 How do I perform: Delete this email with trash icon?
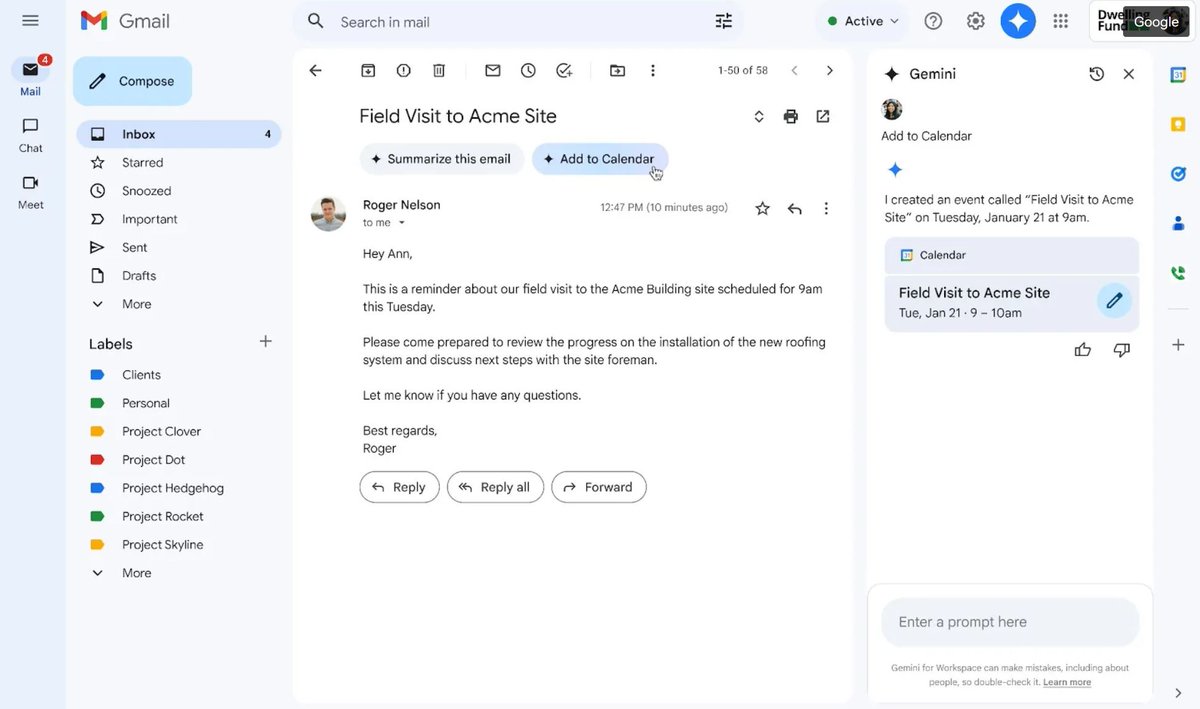tap(438, 70)
